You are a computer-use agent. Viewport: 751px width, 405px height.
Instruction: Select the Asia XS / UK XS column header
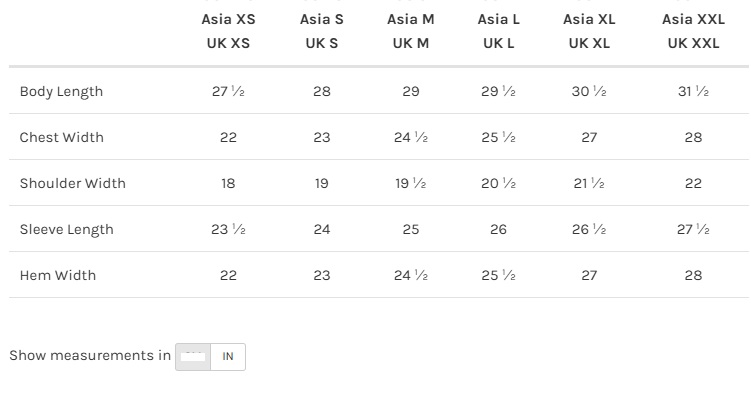point(228,31)
